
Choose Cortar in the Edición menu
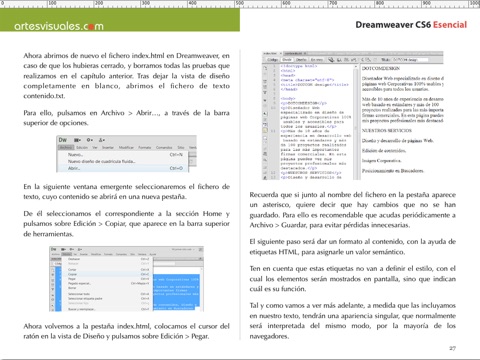tap(107, 269)
